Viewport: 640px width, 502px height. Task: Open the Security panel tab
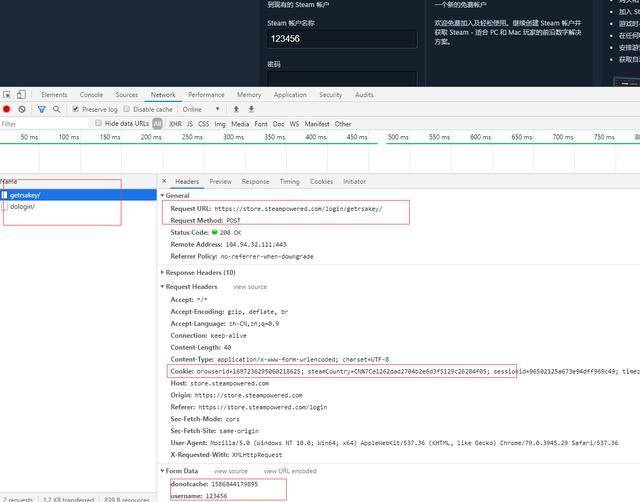331,95
